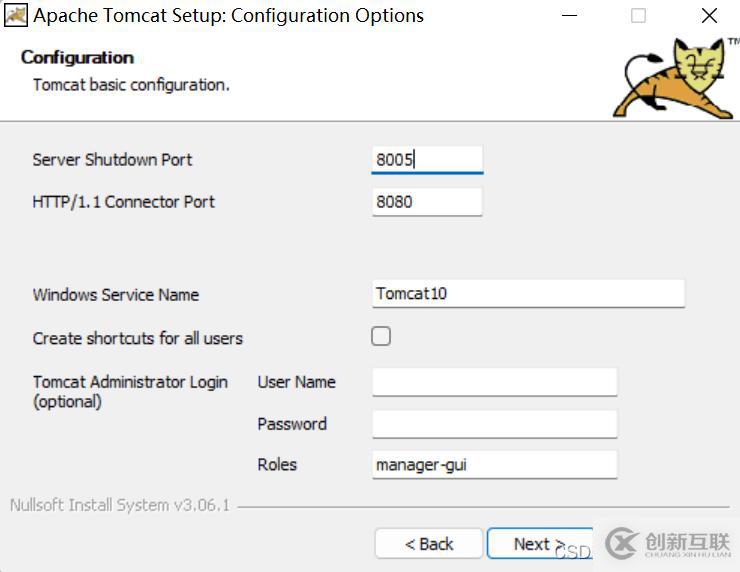
Task: Minimize the Tomcat Setup window
Action: 569,16
